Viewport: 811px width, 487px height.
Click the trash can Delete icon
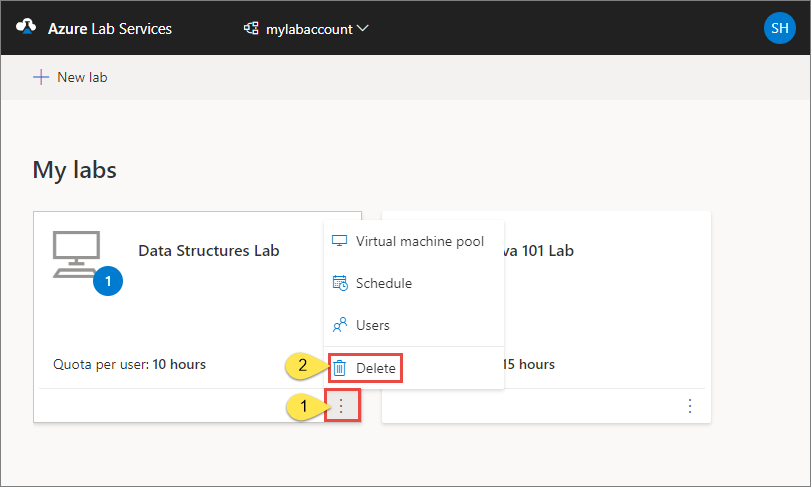click(339, 368)
